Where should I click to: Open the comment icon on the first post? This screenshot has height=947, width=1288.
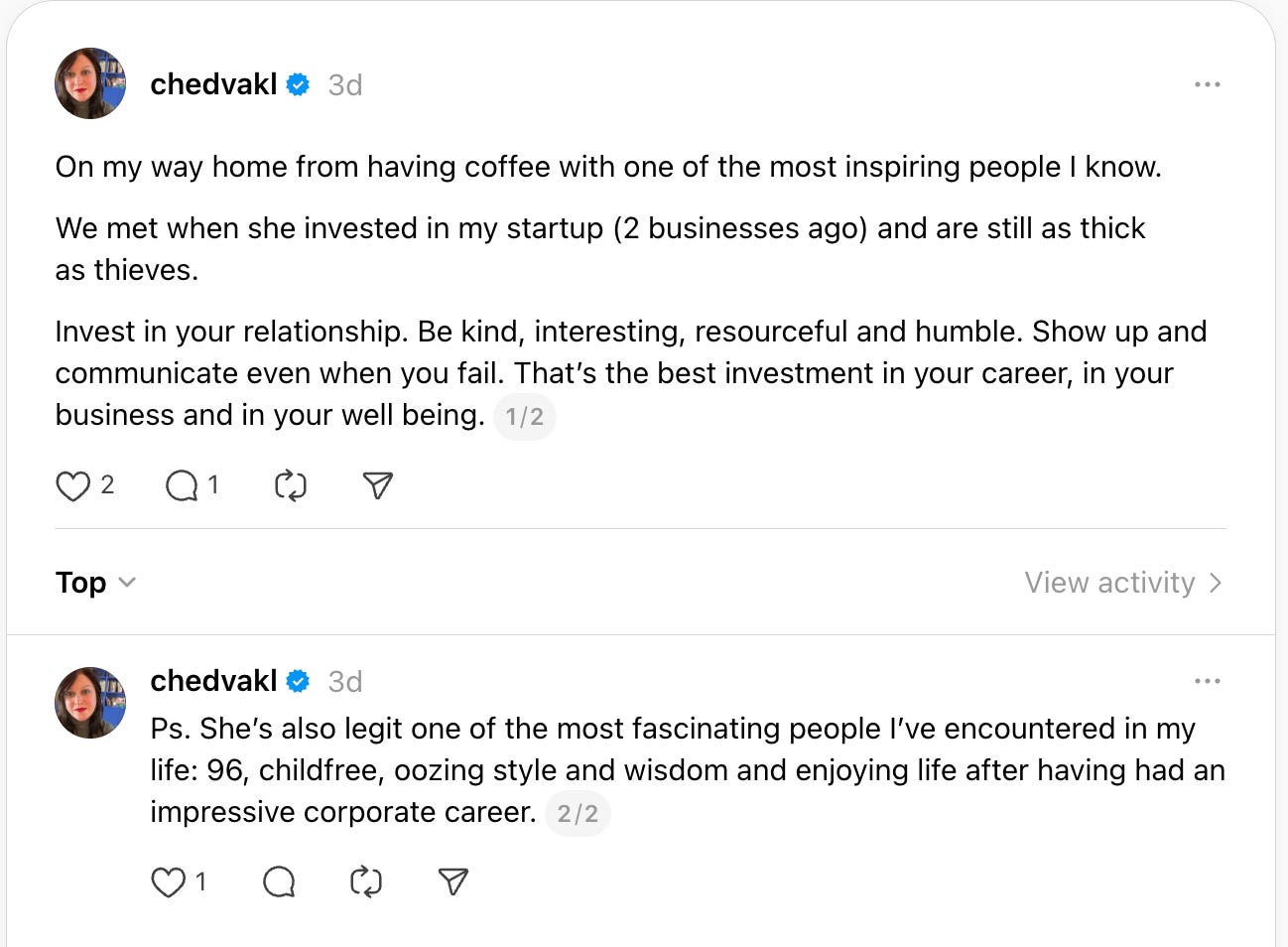pos(180,485)
